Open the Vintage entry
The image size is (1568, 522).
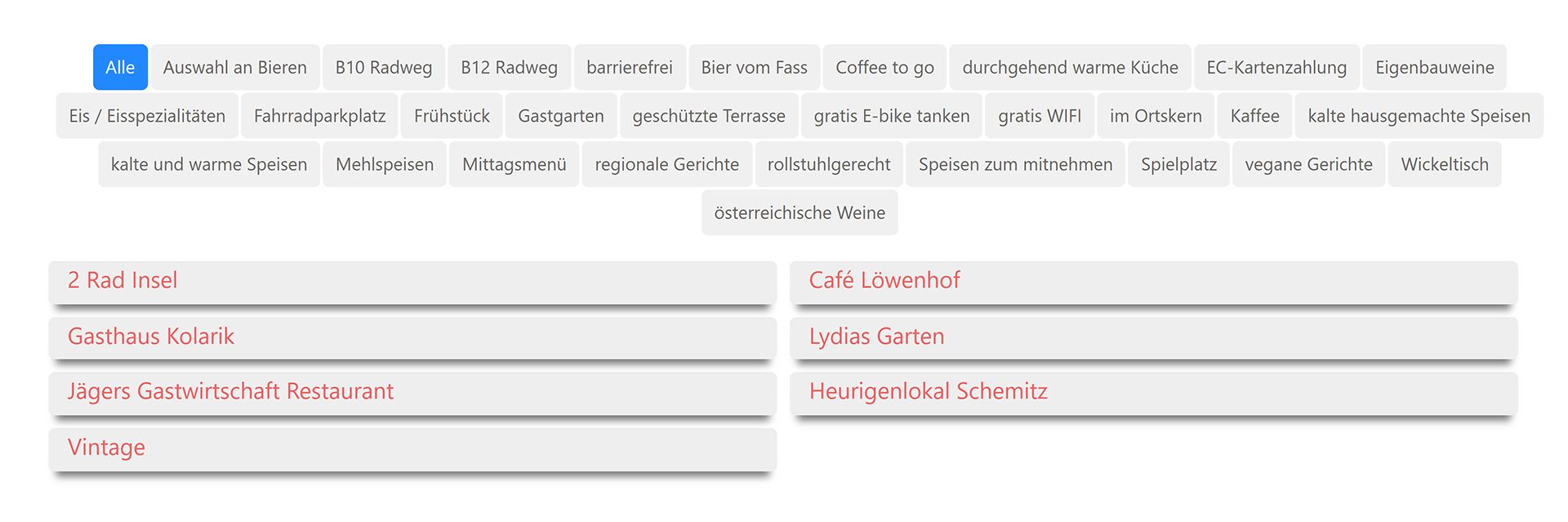point(105,448)
